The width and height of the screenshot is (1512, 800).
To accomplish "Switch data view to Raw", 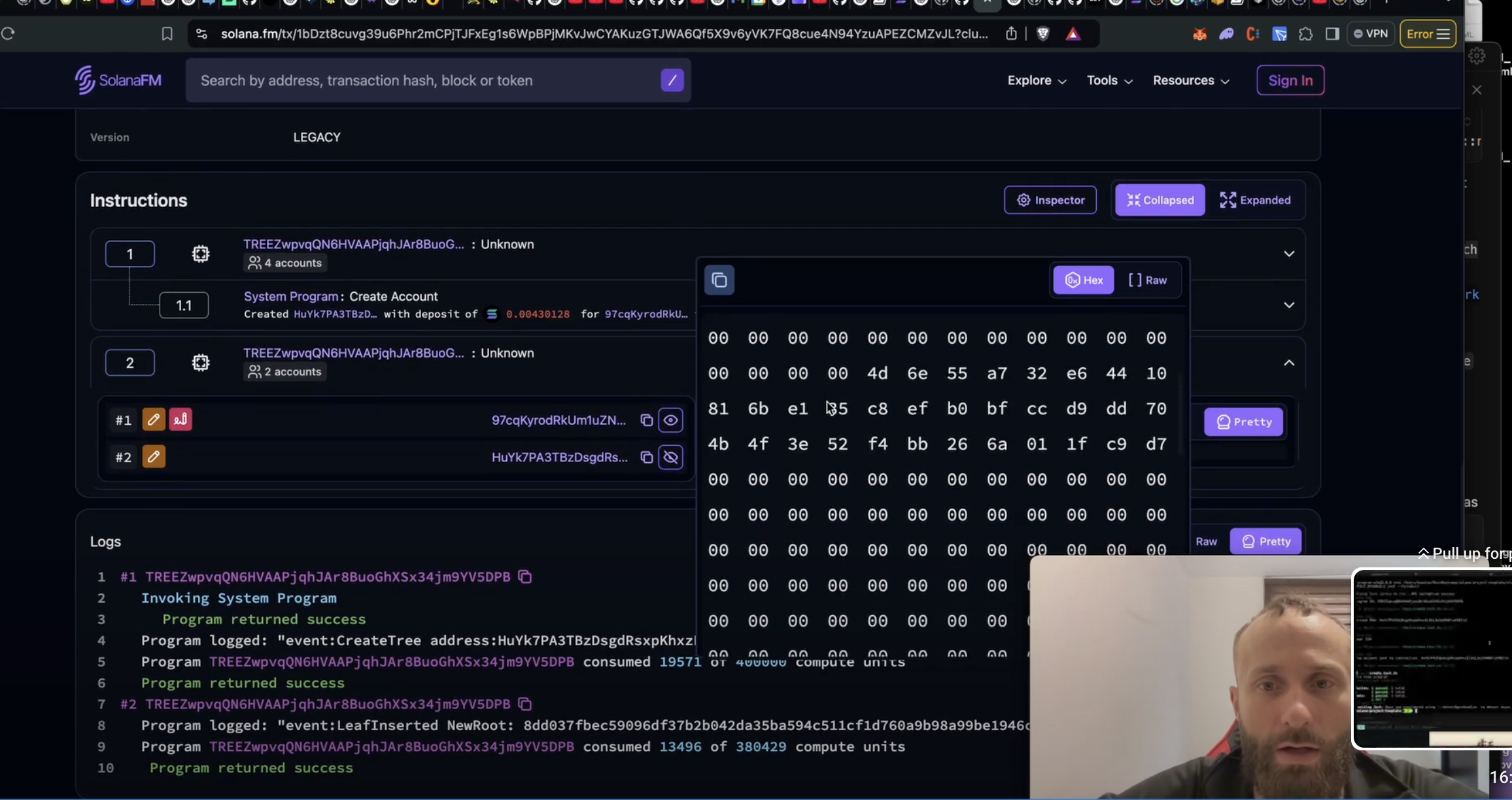I will click(x=1148, y=280).
